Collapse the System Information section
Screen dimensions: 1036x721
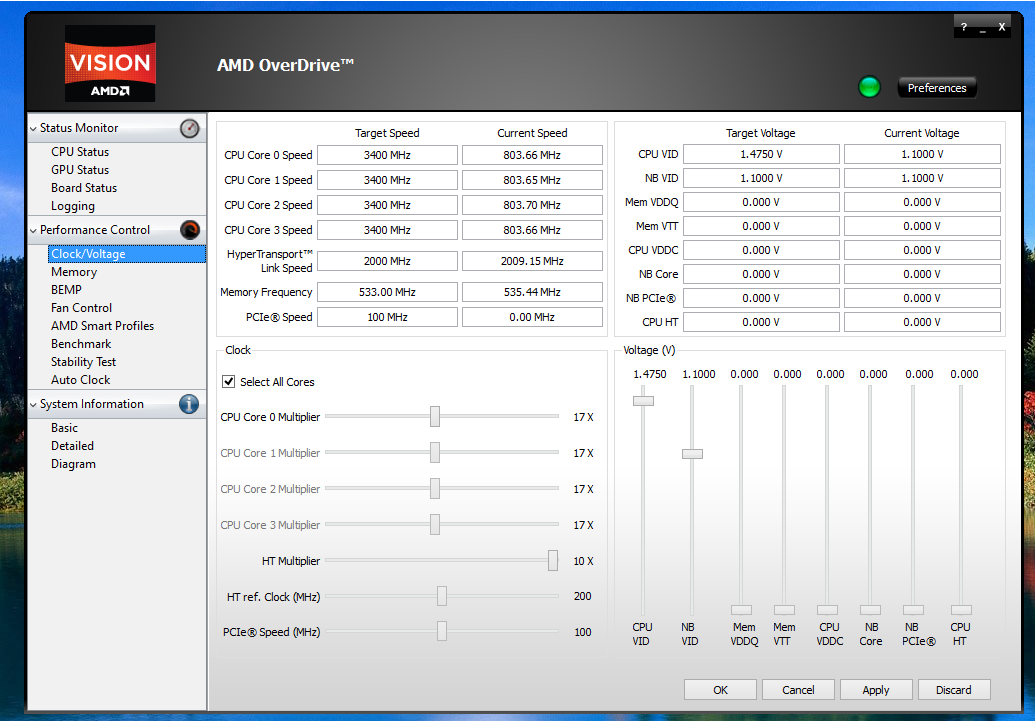point(33,404)
